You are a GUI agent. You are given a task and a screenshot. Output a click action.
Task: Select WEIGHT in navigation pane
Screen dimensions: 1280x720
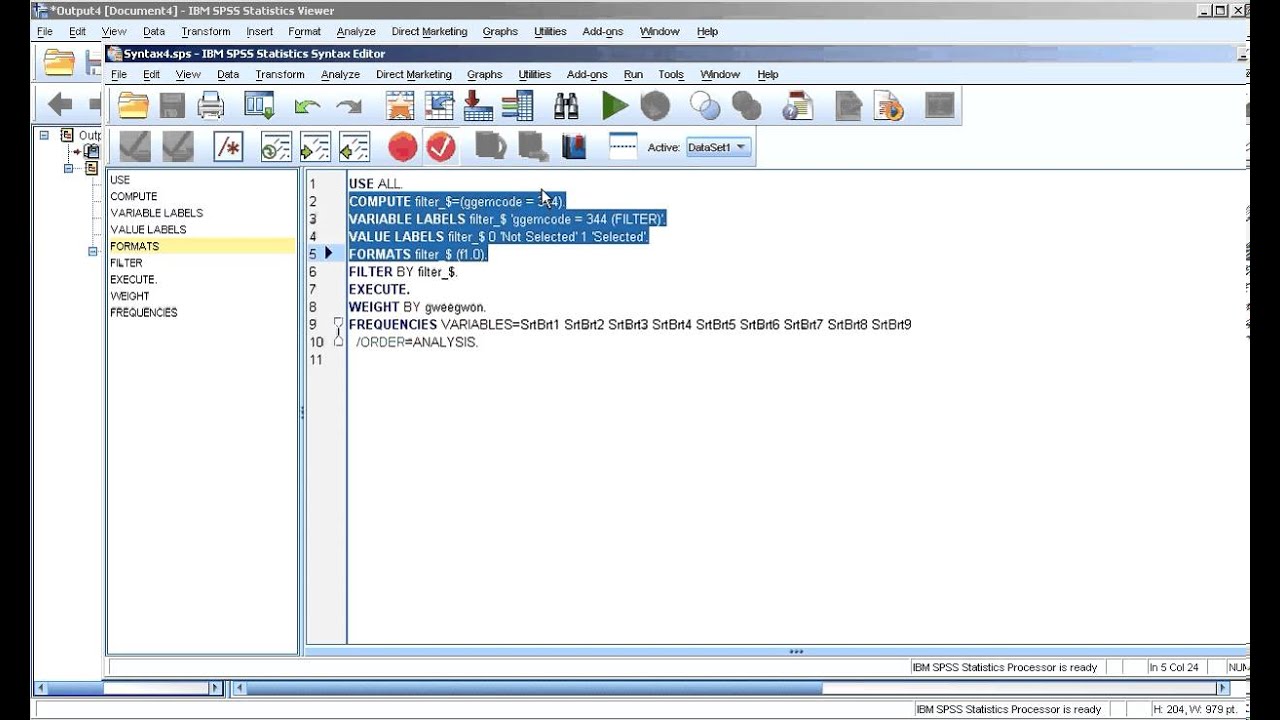(130, 296)
